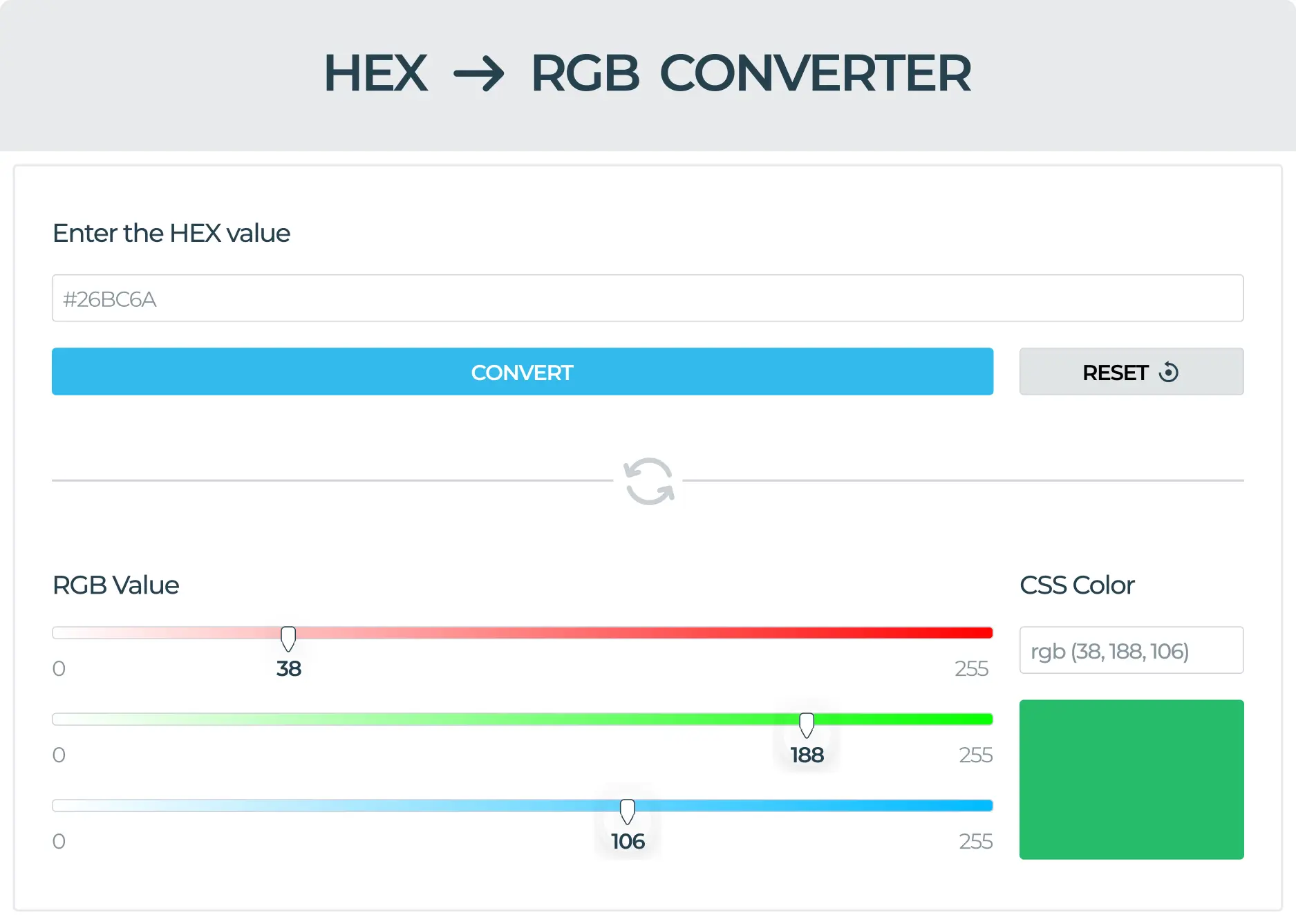The image size is (1296, 924).
Task: Click the RGB Value heading
Action: pos(115,585)
